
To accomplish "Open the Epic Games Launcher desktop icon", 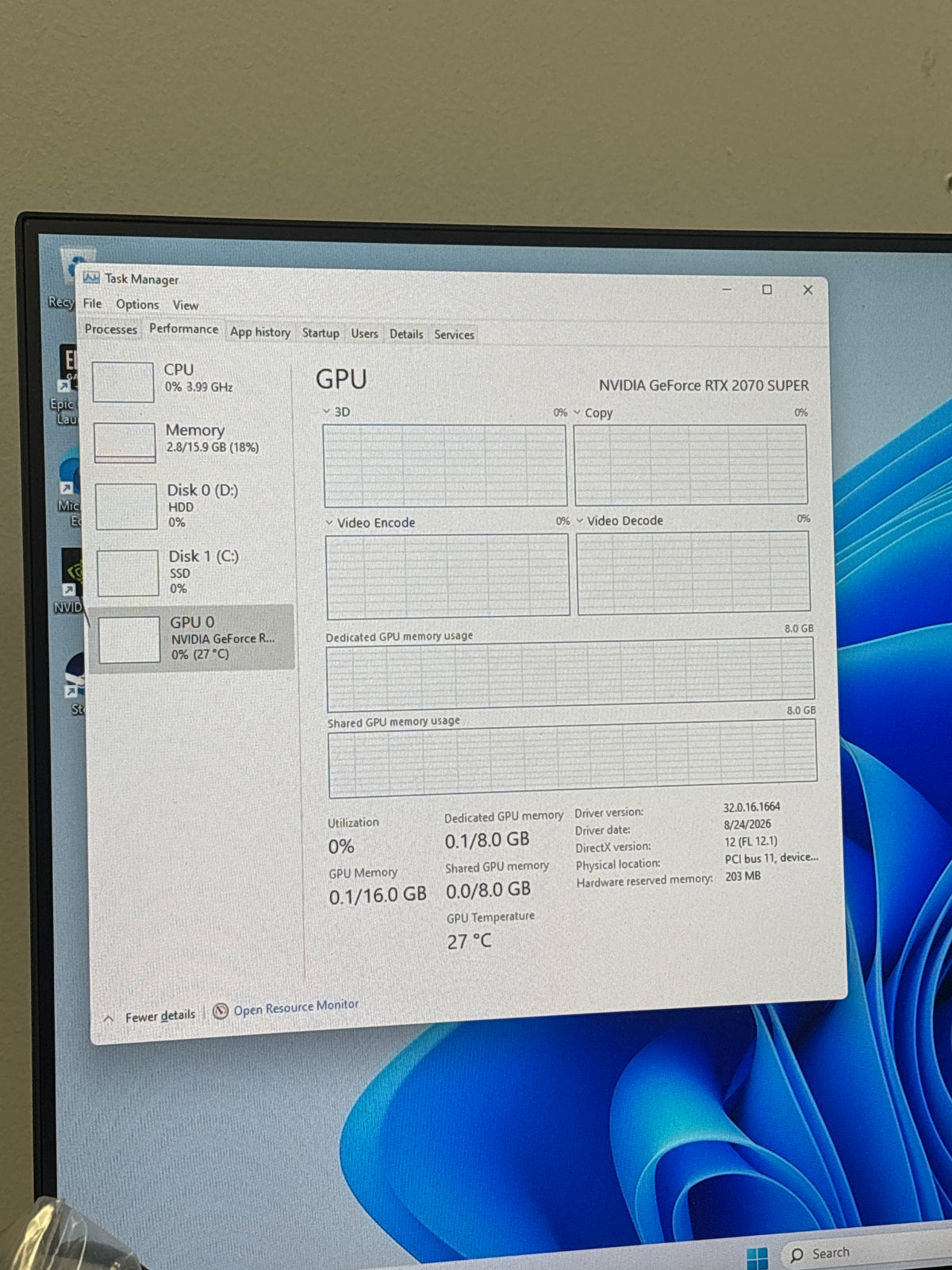I will (x=67, y=383).
